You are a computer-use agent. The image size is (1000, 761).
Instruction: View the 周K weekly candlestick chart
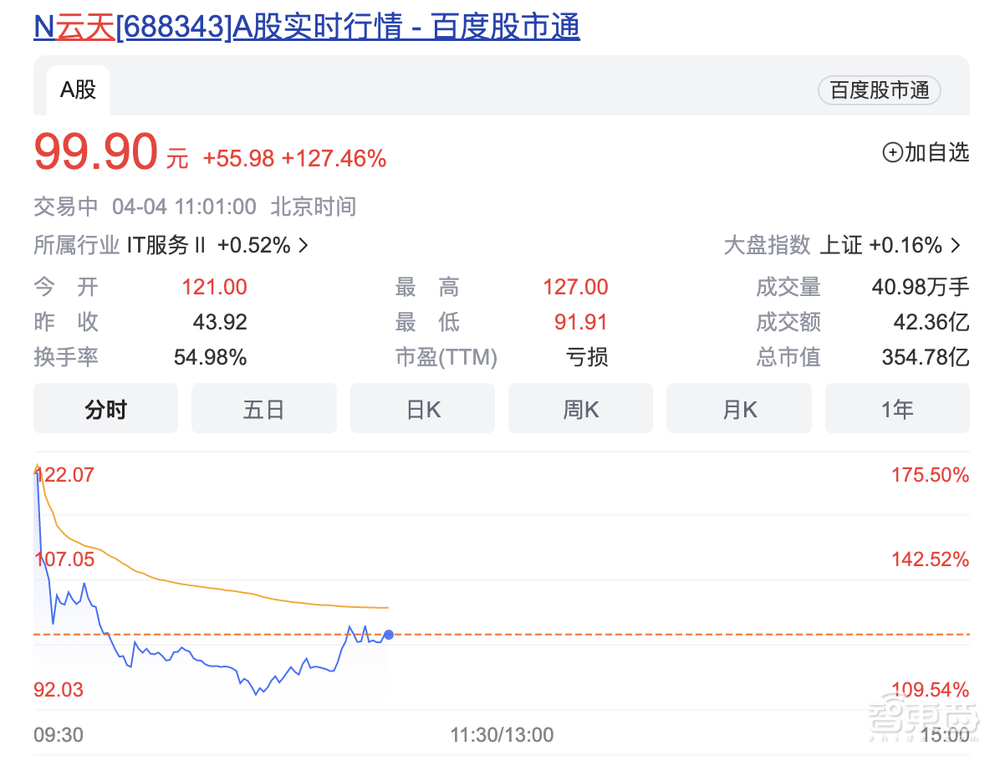click(x=580, y=408)
